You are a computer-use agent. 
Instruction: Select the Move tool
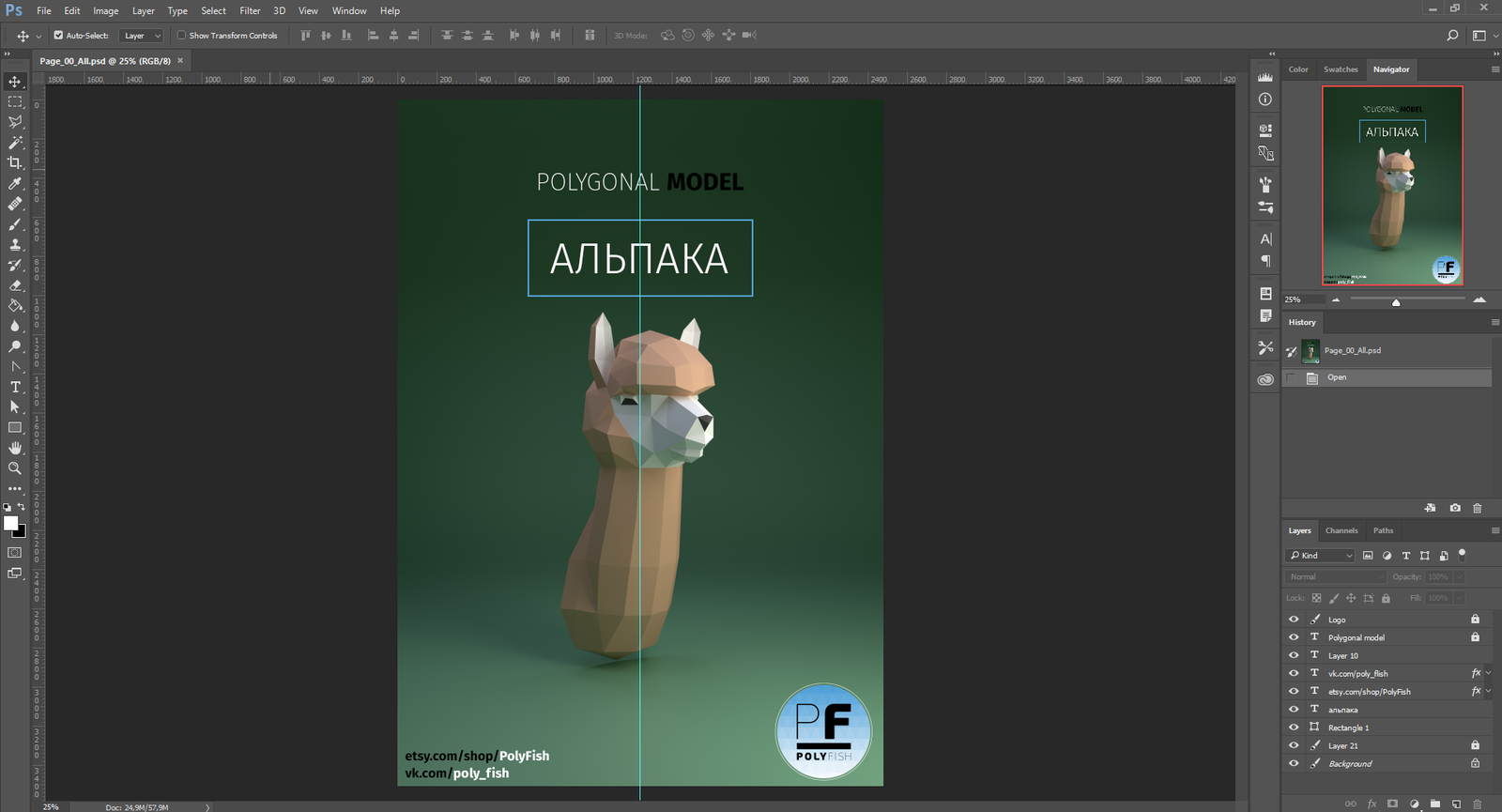click(x=15, y=82)
